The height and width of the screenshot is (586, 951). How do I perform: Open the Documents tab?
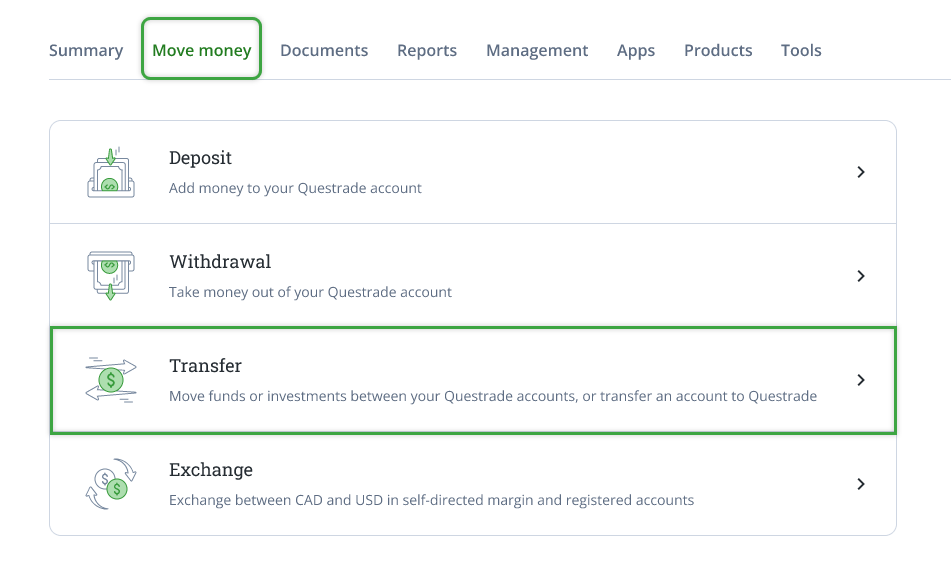(x=324, y=50)
